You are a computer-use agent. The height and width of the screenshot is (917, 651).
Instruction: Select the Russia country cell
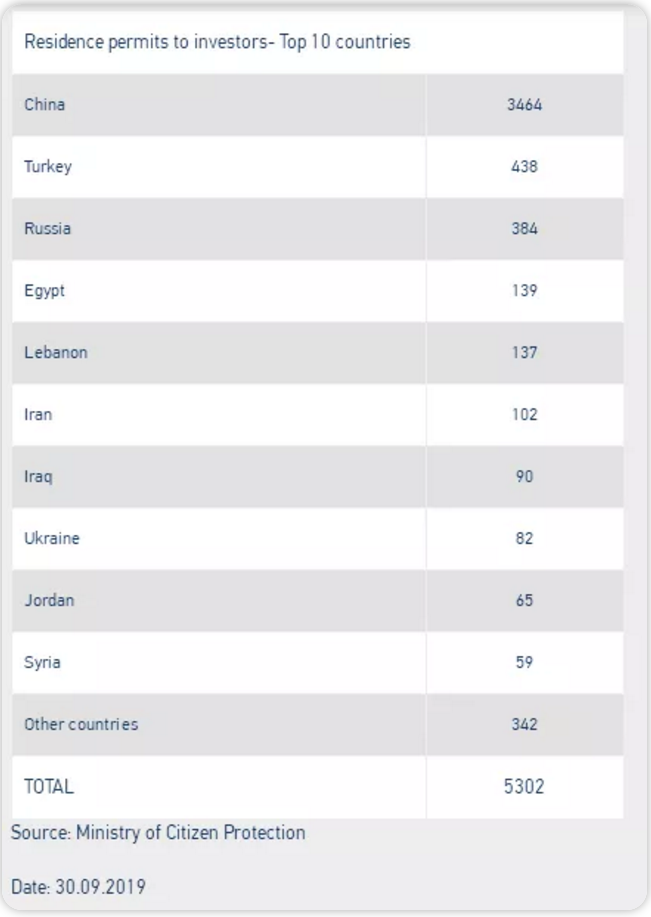[x=48, y=228]
